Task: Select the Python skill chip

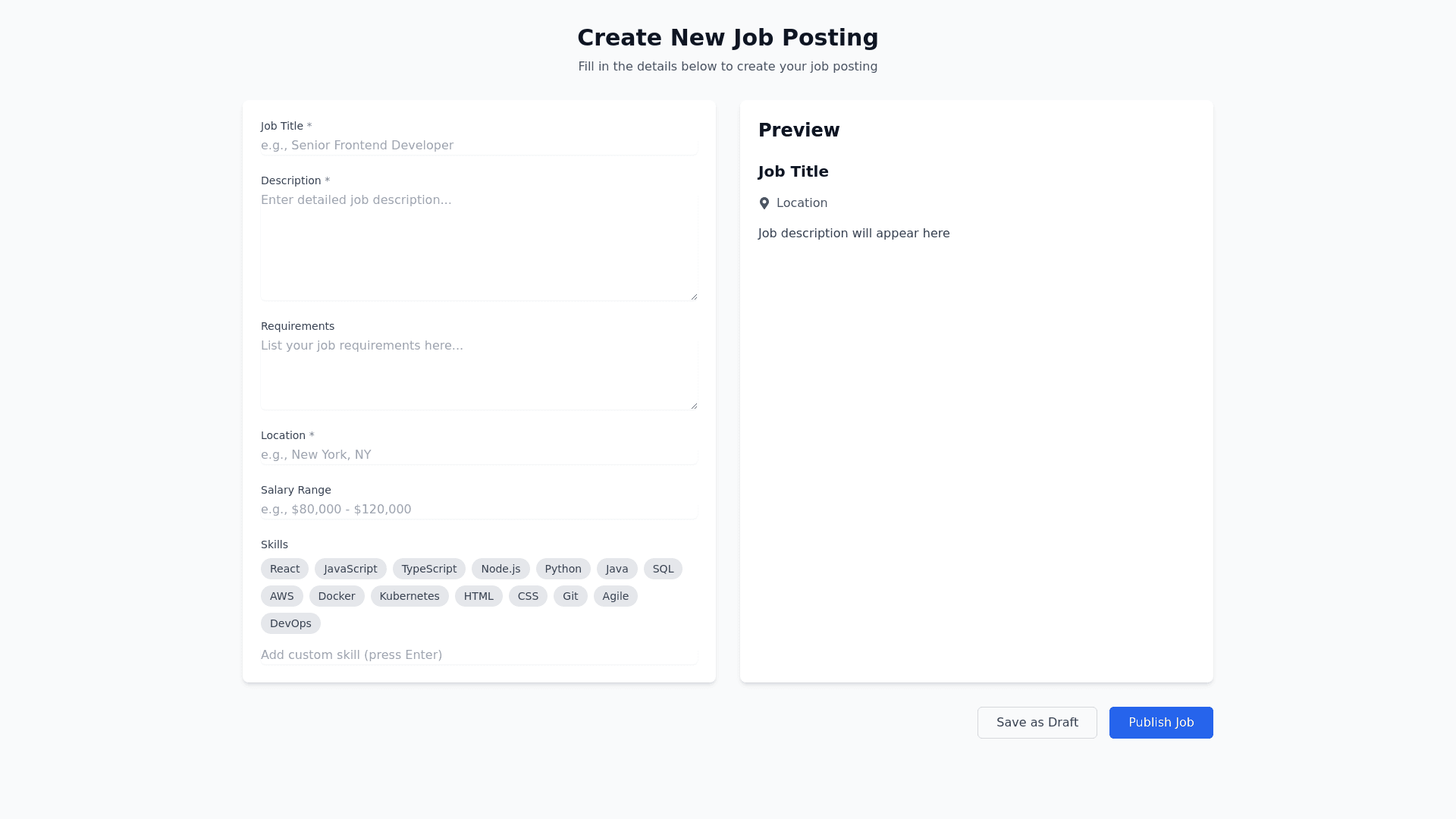Action: pyautogui.click(x=563, y=569)
